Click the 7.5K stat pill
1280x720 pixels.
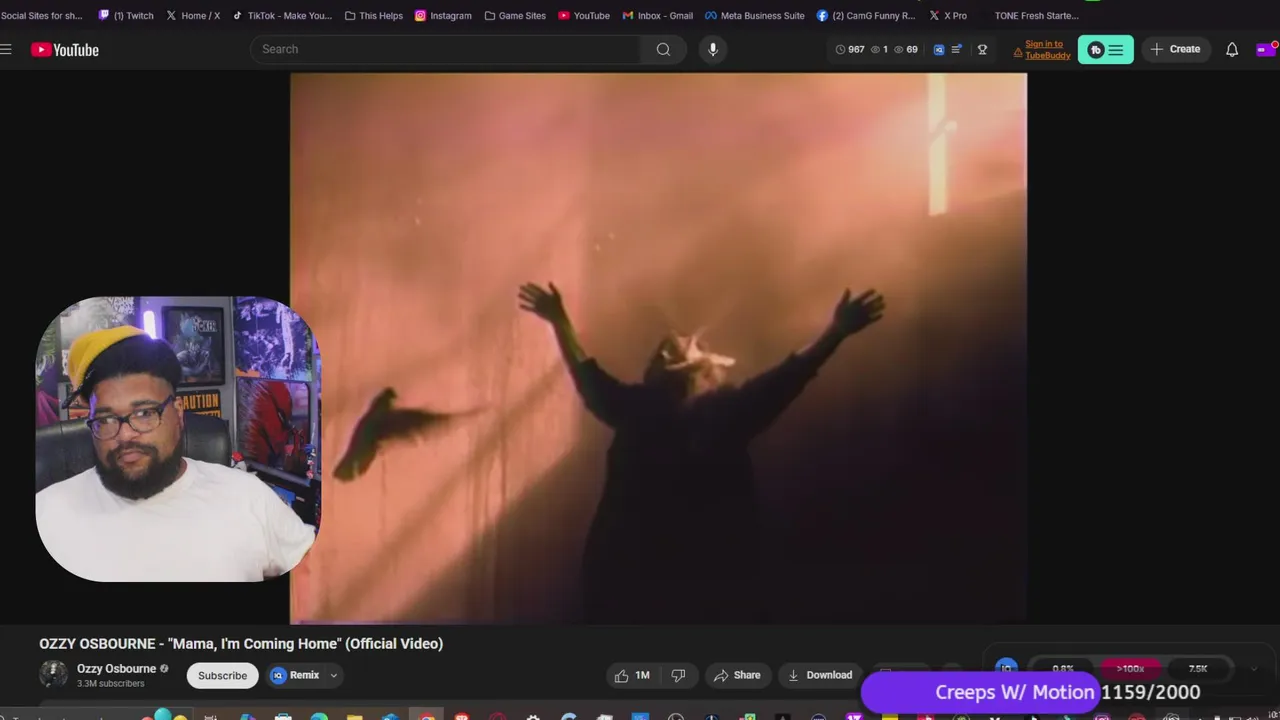pyautogui.click(x=1198, y=669)
